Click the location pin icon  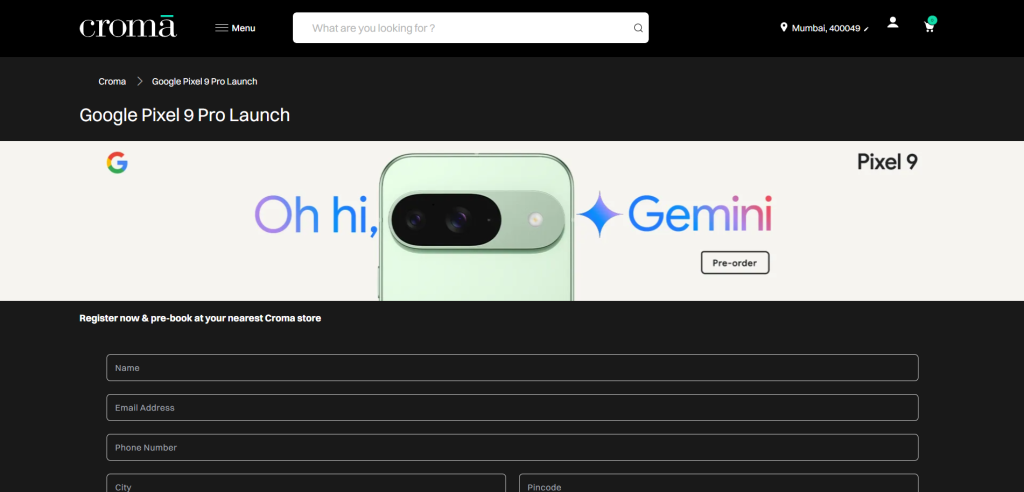[784, 28]
